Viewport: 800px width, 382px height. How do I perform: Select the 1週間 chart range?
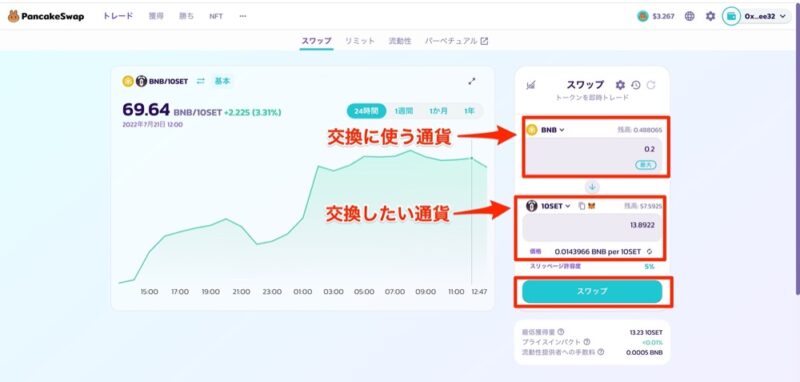click(x=403, y=111)
